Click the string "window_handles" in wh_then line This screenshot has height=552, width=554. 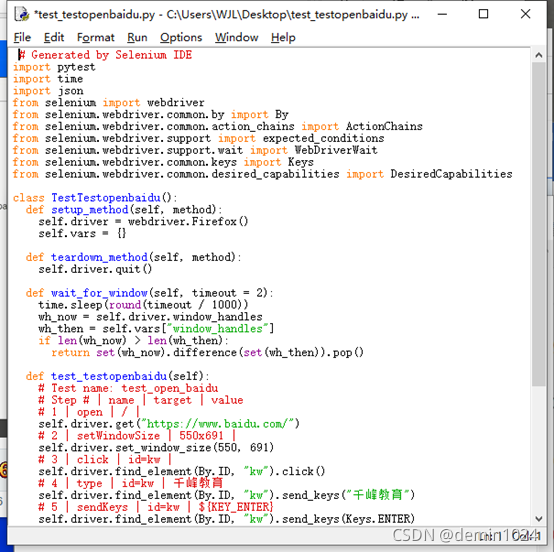(x=218, y=329)
